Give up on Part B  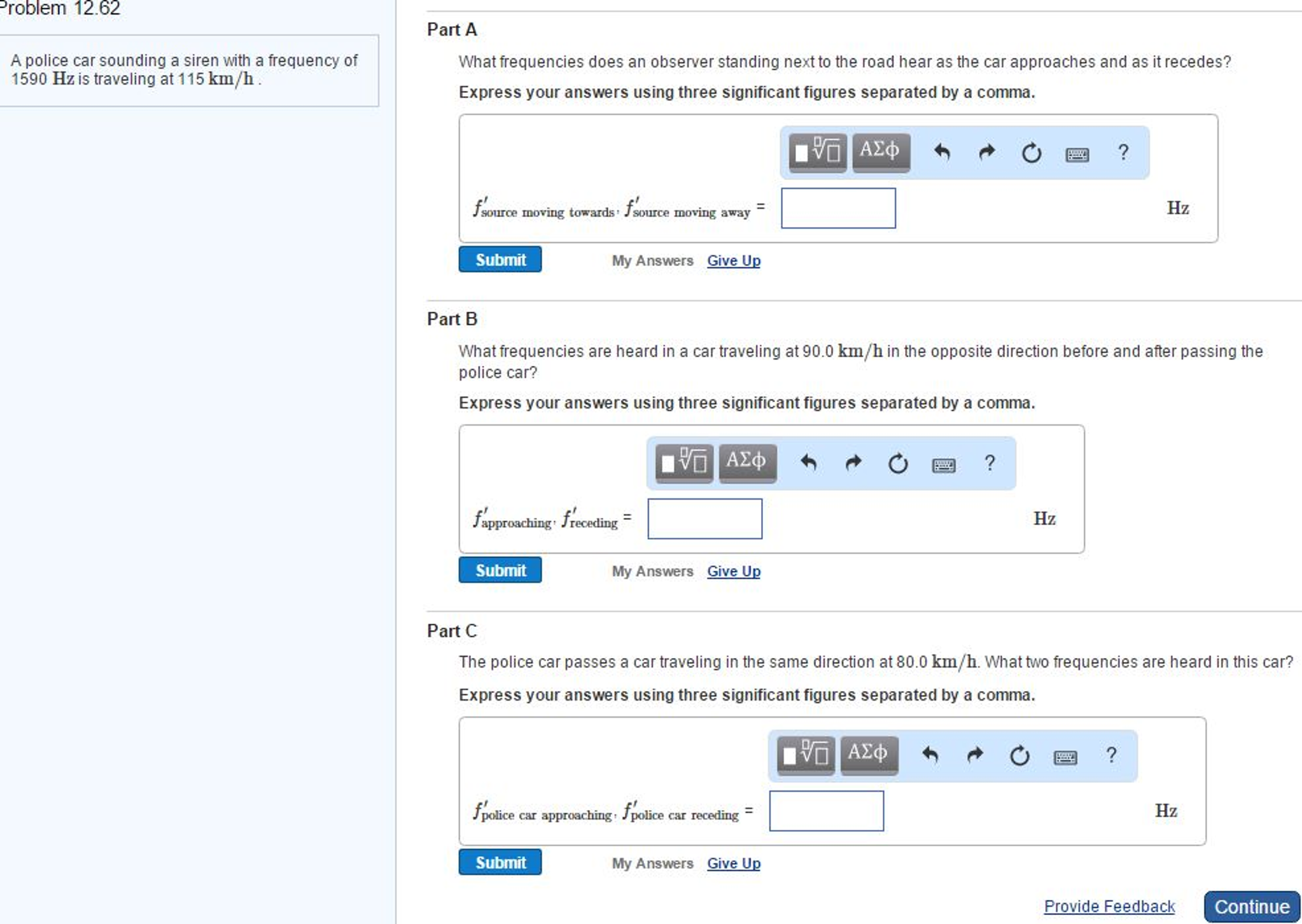tap(733, 571)
